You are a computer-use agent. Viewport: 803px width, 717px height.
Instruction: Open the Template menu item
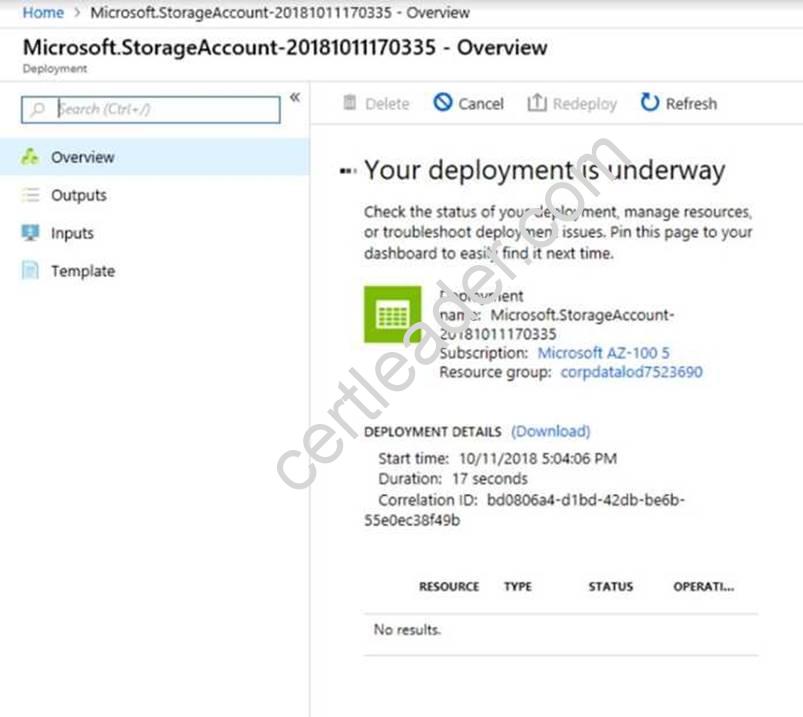pos(155,271)
